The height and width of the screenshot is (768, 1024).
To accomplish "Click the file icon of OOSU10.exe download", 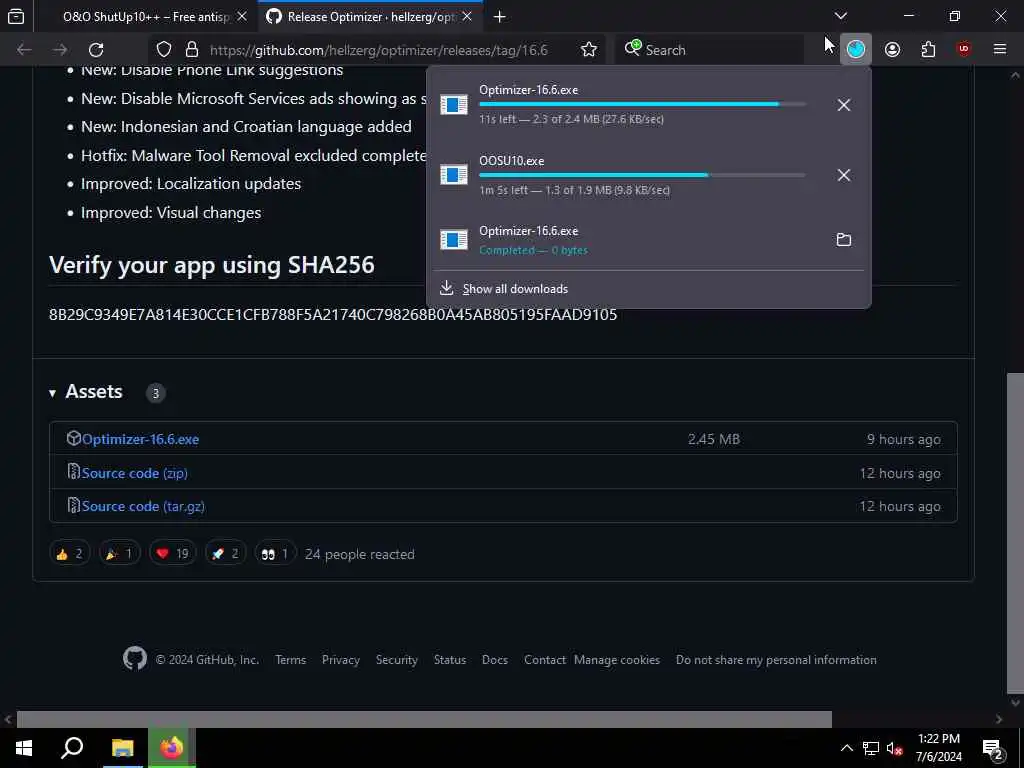I will pyautogui.click(x=454, y=174).
